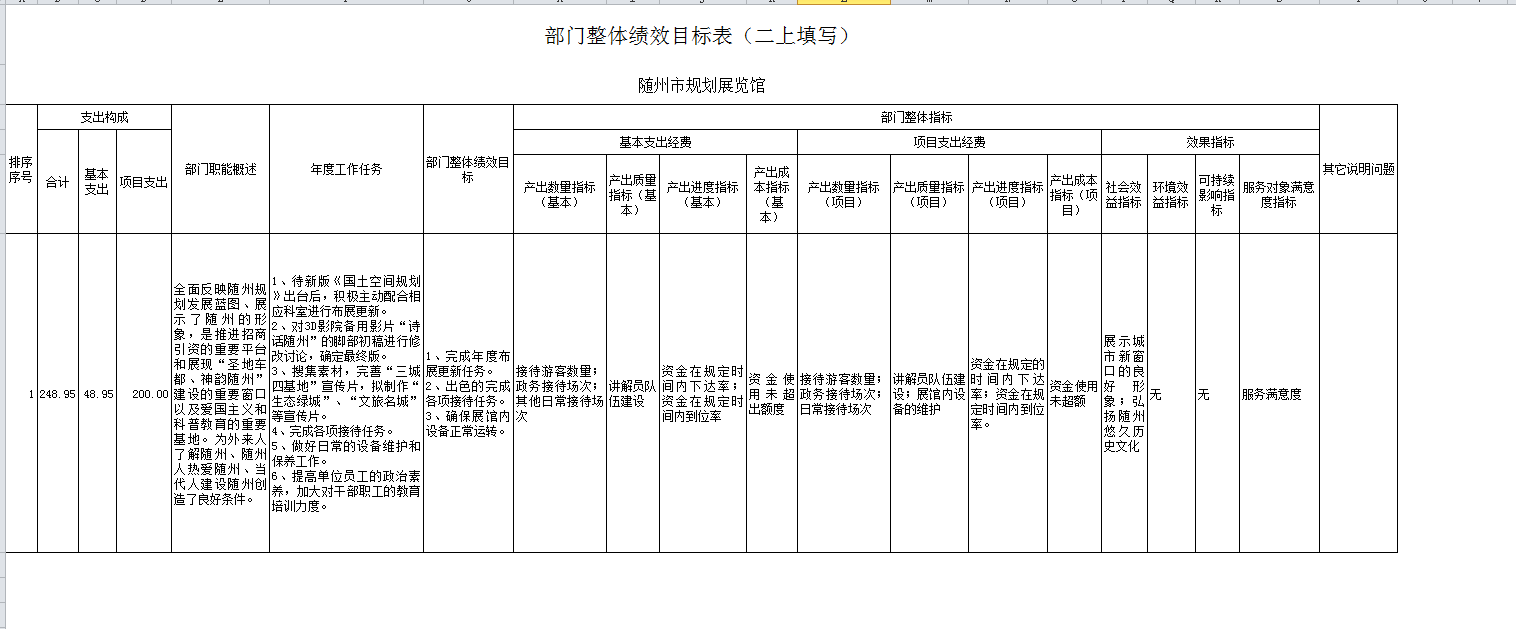1516x629 pixels.
Task: Select the task cell starting 待新版《国土空间规划》
Action: pos(346,393)
